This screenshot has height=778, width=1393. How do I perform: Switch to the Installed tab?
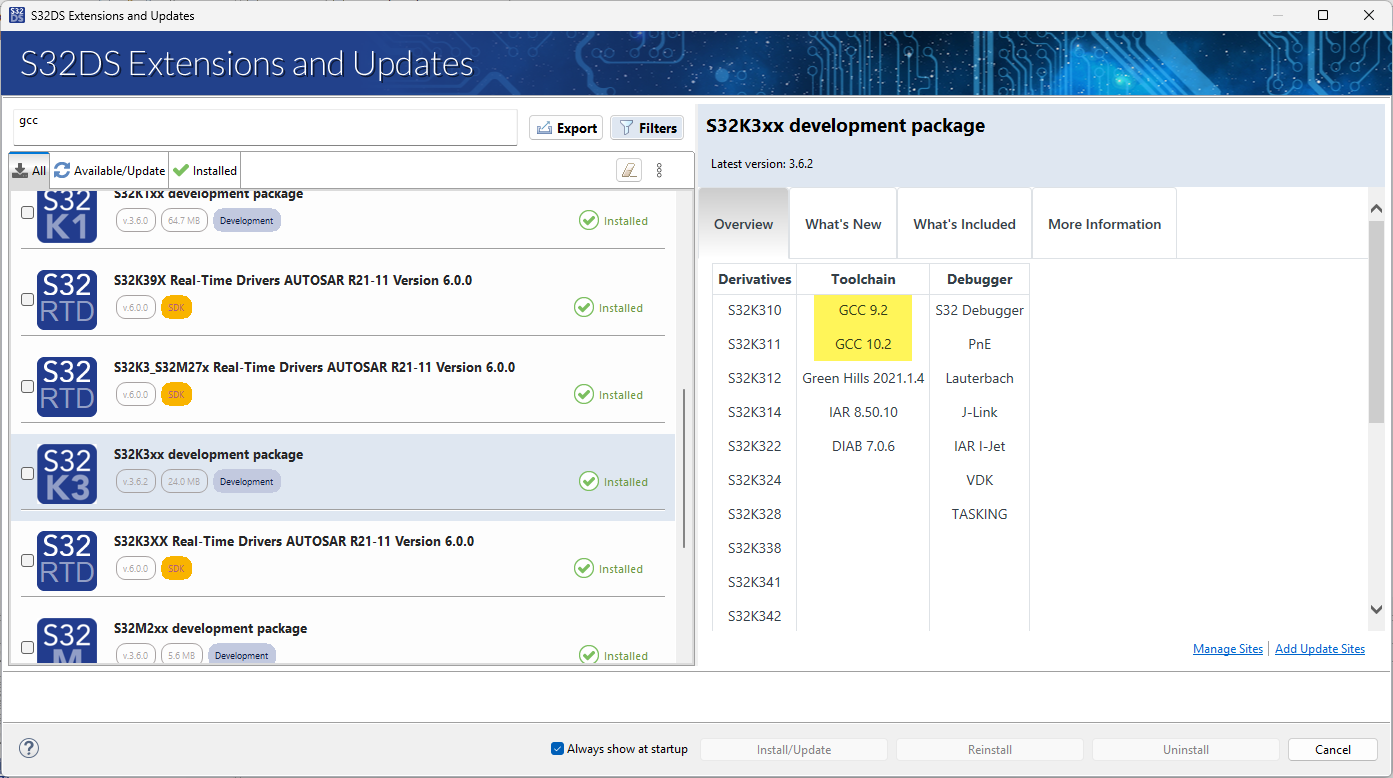[204, 171]
